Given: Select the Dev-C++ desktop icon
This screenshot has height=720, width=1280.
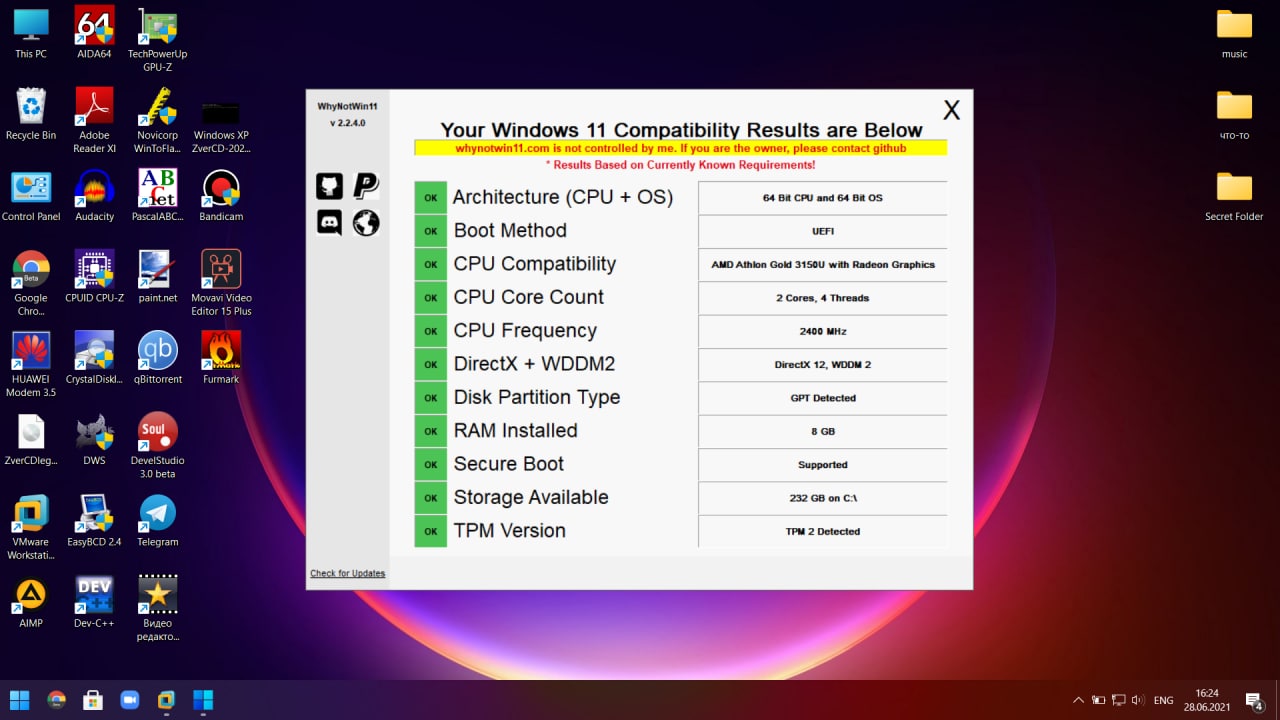Looking at the screenshot, I should (x=94, y=601).
